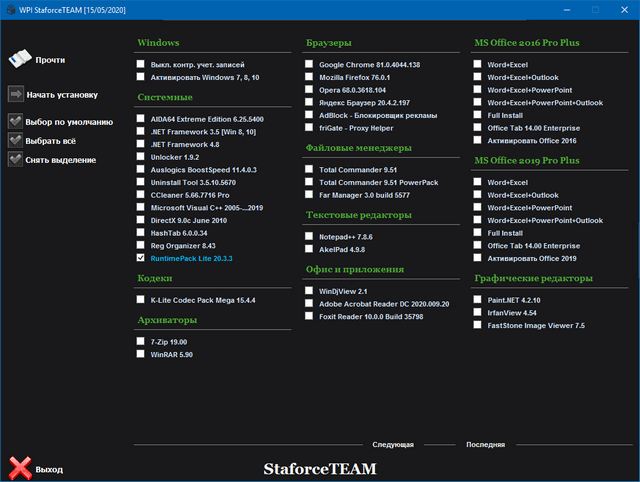The height and width of the screenshot is (482, 640).
Task: Click Выбор по умолчанию label
Action: 69,122
